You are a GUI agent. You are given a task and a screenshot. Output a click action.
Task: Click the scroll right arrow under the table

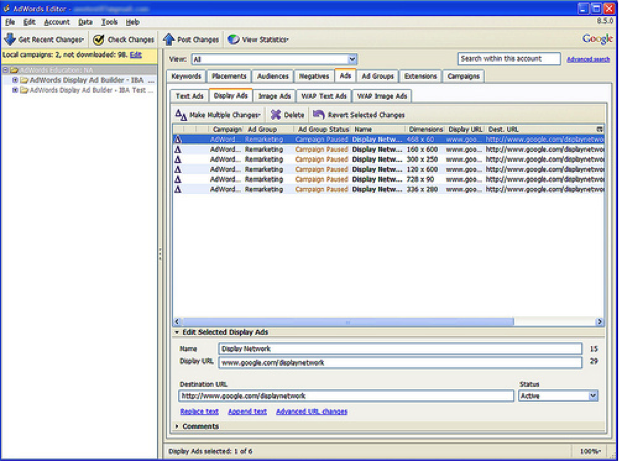pyautogui.click(x=600, y=322)
